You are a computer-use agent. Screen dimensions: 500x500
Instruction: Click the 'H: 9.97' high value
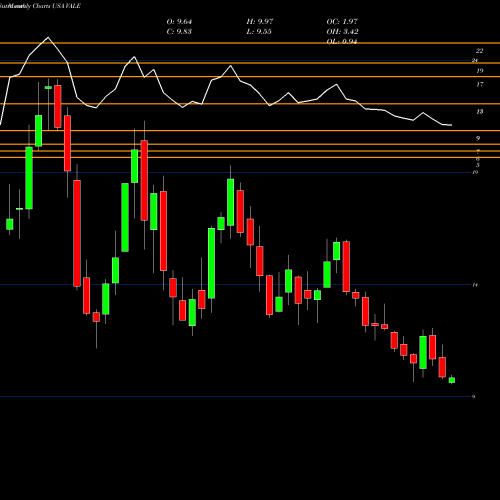(x=260, y=22)
